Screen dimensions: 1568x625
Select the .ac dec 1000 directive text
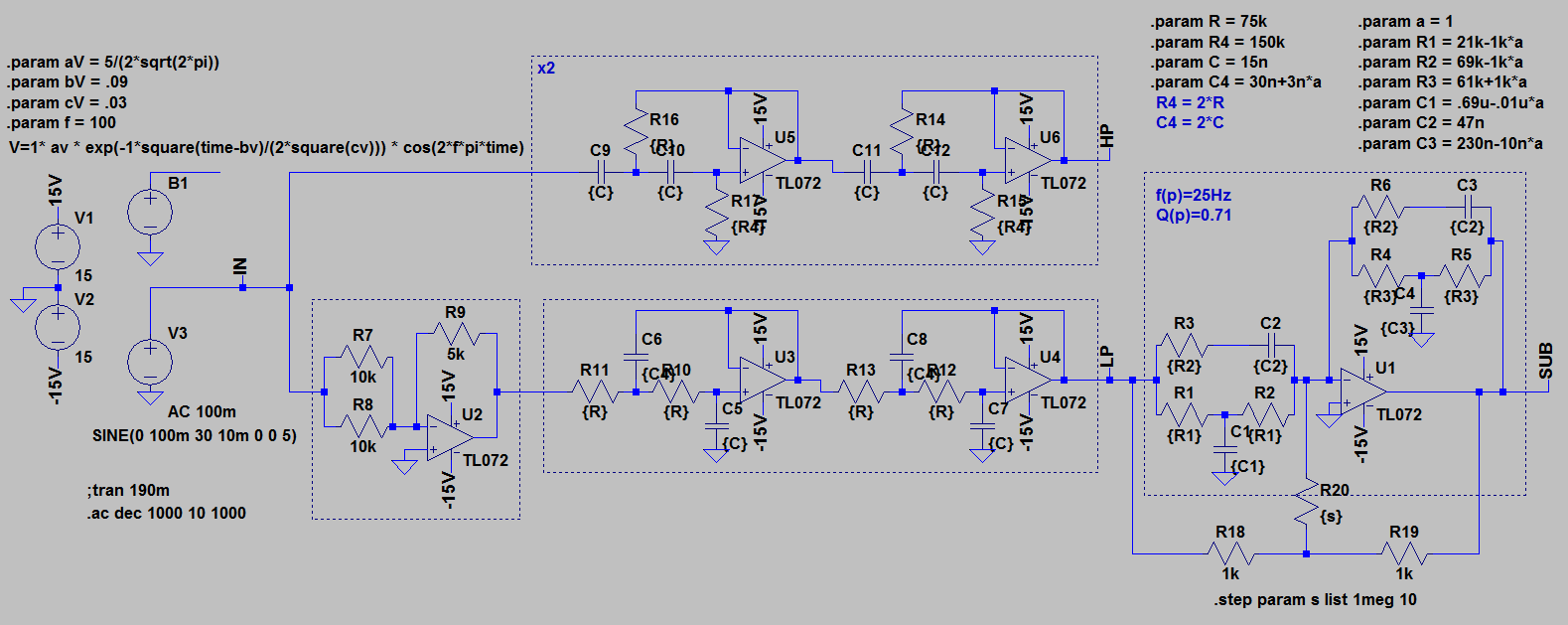(167, 514)
